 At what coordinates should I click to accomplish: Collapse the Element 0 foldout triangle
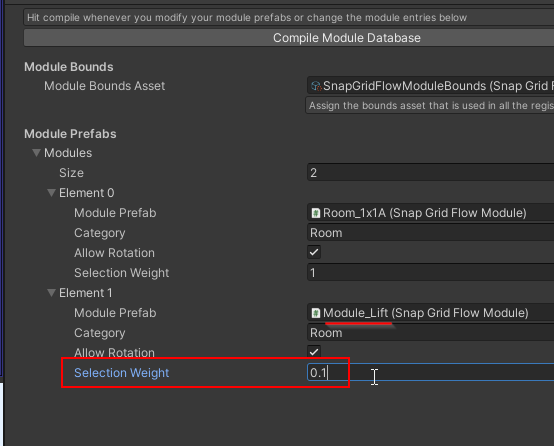[x=52, y=193]
